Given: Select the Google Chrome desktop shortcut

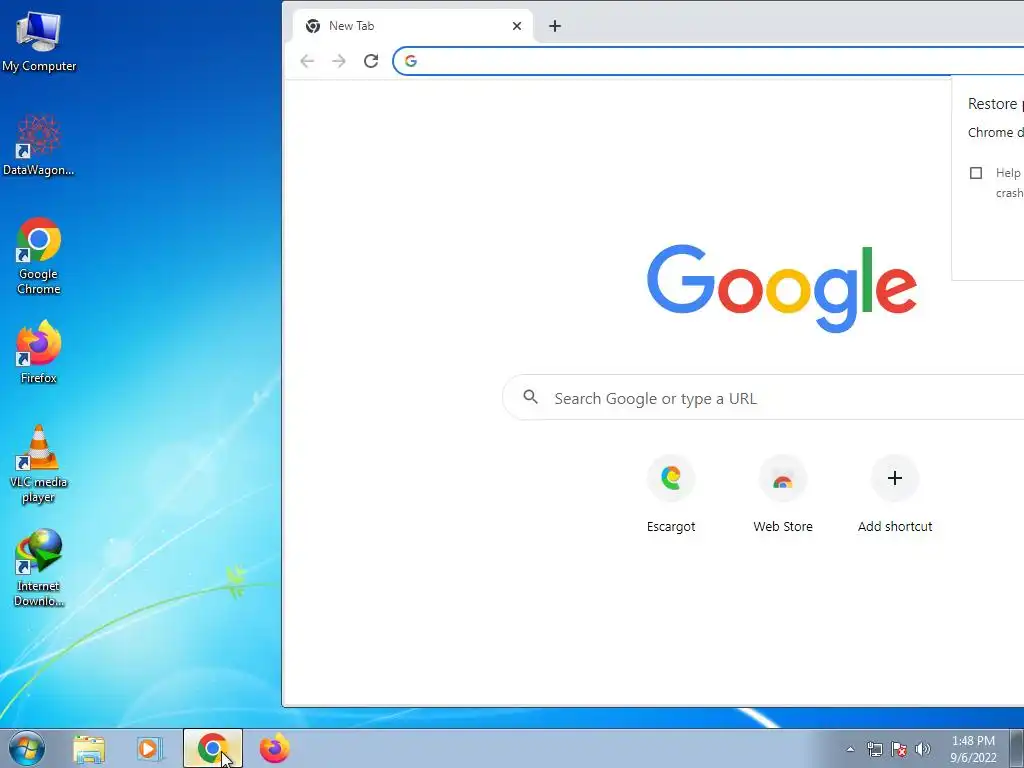Looking at the screenshot, I should tap(39, 255).
